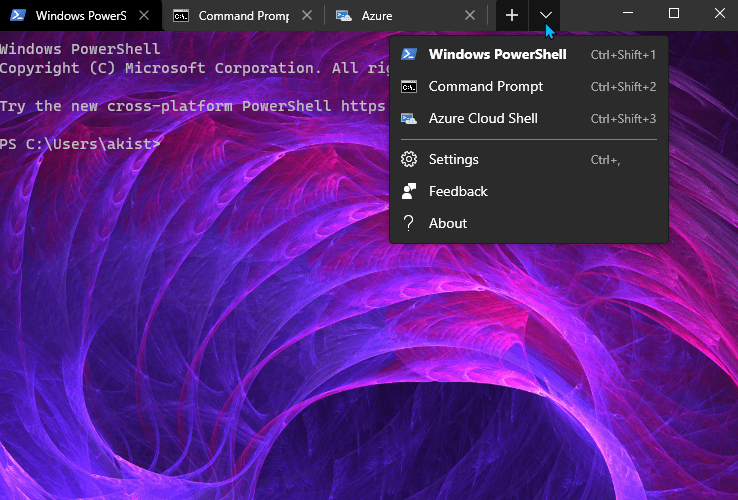Select Windows PowerShell from dropdown menu
The width and height of the screenshot is (738, 500).
coord(529,55)
